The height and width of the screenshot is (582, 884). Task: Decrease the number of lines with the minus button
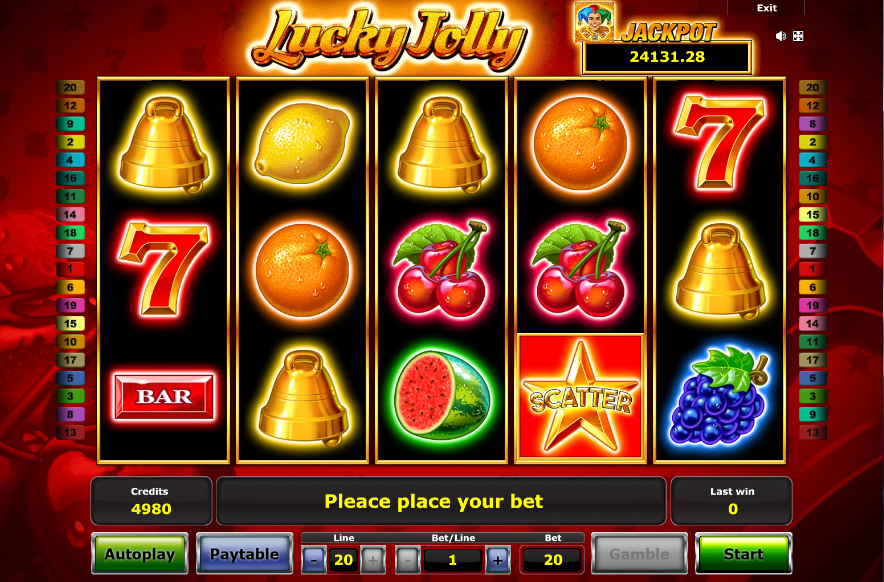click(x=314, y=560)
